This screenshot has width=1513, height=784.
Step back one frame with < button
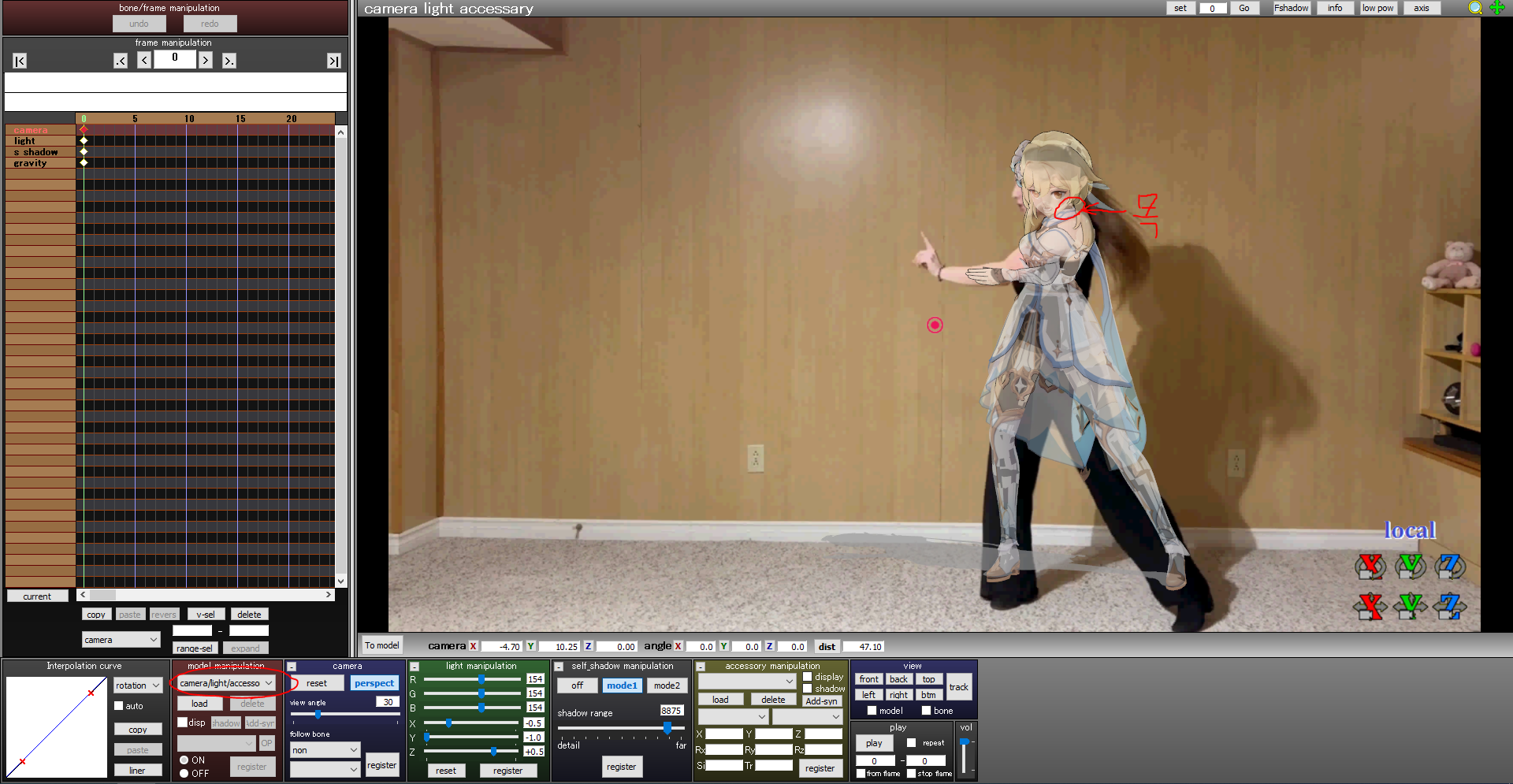[x=144, y=61]
